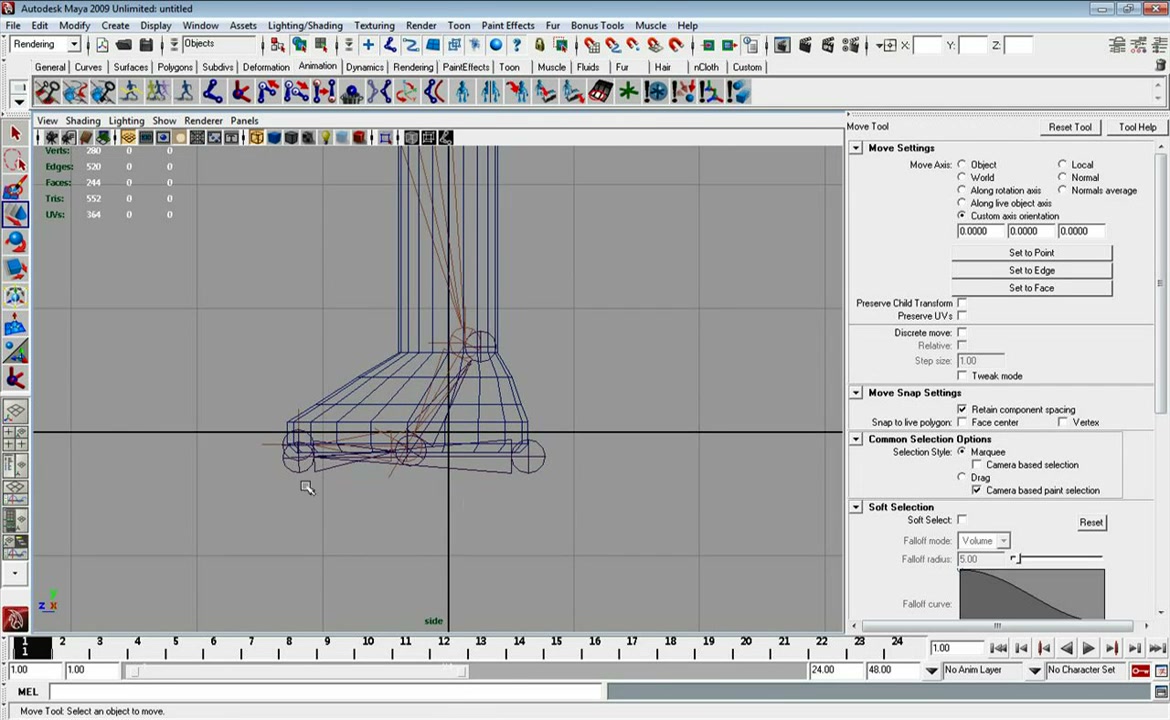Select the arrow Select tool in toolbox
Image resolution: width=1170 pixels, height=720 pixels.
tap(15, 134)
